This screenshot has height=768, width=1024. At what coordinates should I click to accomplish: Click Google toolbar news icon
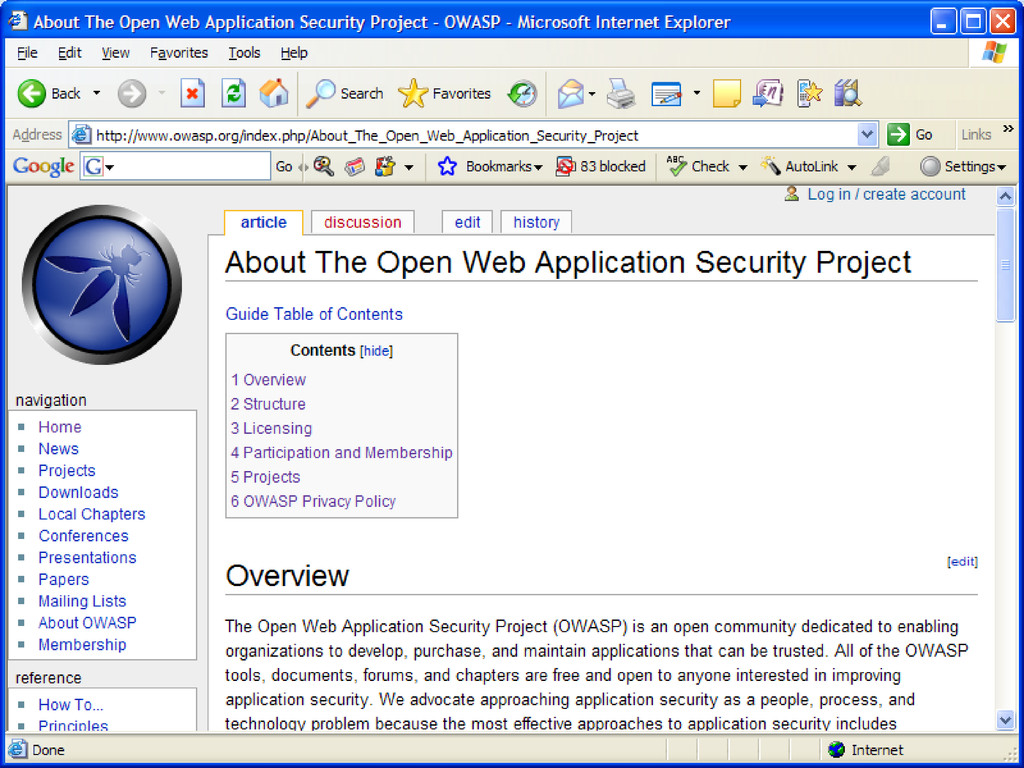click(354, 167)
